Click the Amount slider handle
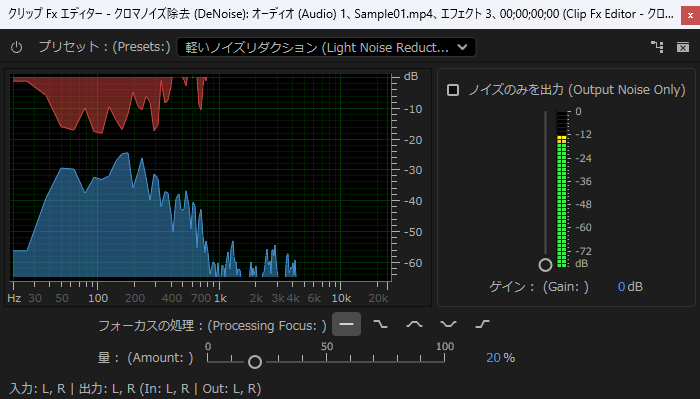 pos(255,362)
